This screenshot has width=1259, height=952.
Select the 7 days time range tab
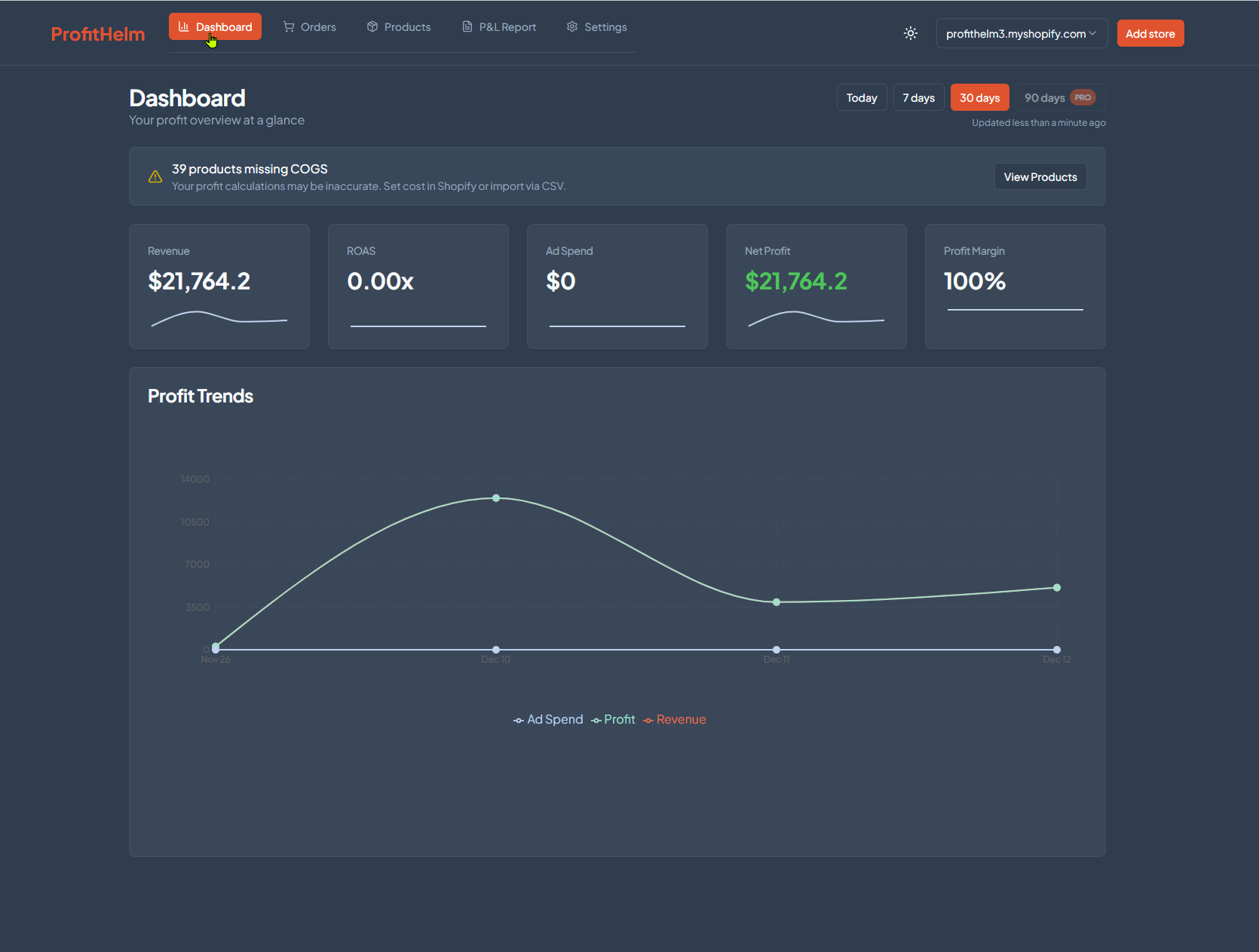(918, 97)
